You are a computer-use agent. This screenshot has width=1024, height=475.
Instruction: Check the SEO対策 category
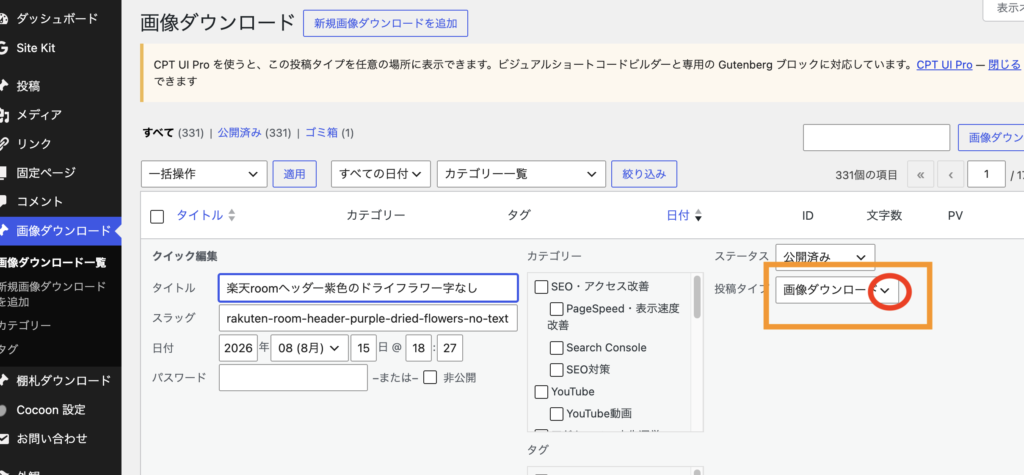(x=556, y=370)
